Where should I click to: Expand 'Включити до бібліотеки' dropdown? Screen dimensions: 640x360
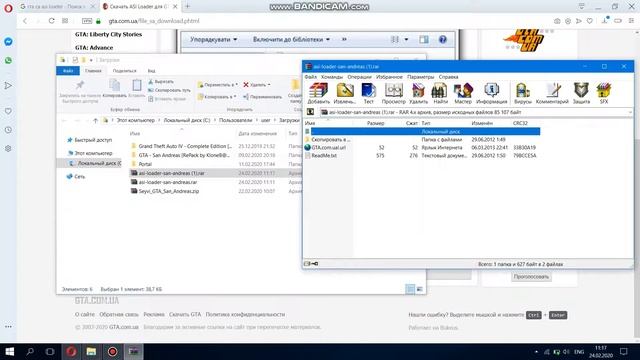291,40
